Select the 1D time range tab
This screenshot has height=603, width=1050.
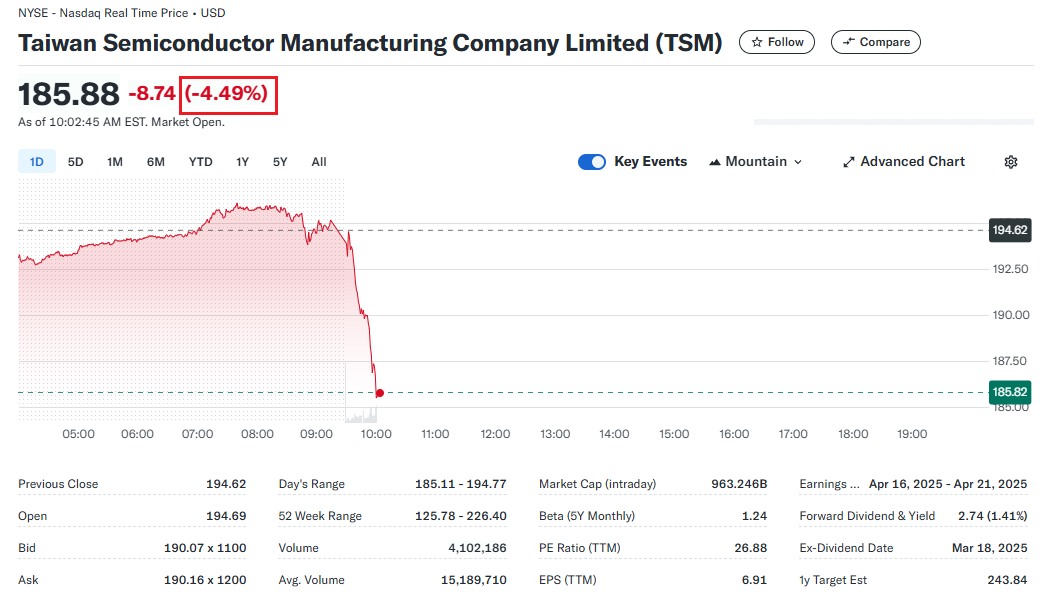(36, 162)
